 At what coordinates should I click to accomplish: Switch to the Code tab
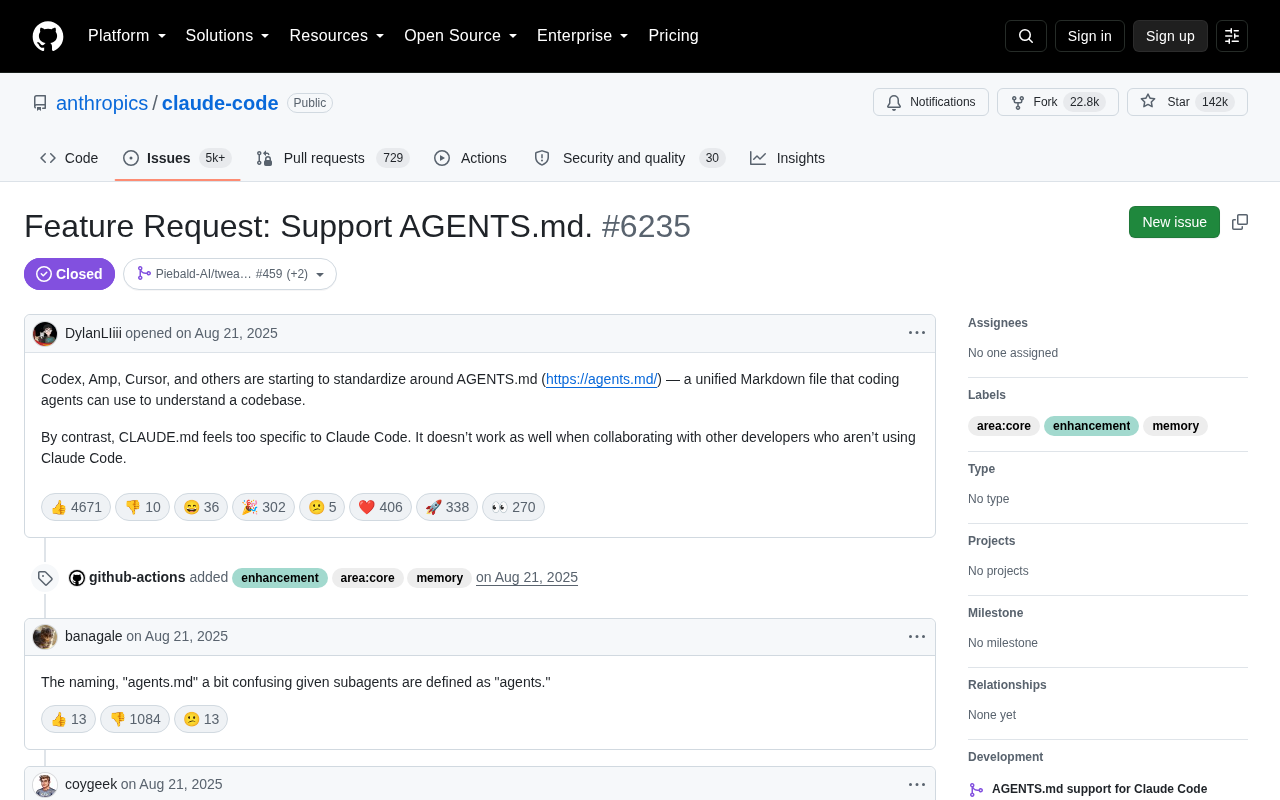[x=69, y=158]
